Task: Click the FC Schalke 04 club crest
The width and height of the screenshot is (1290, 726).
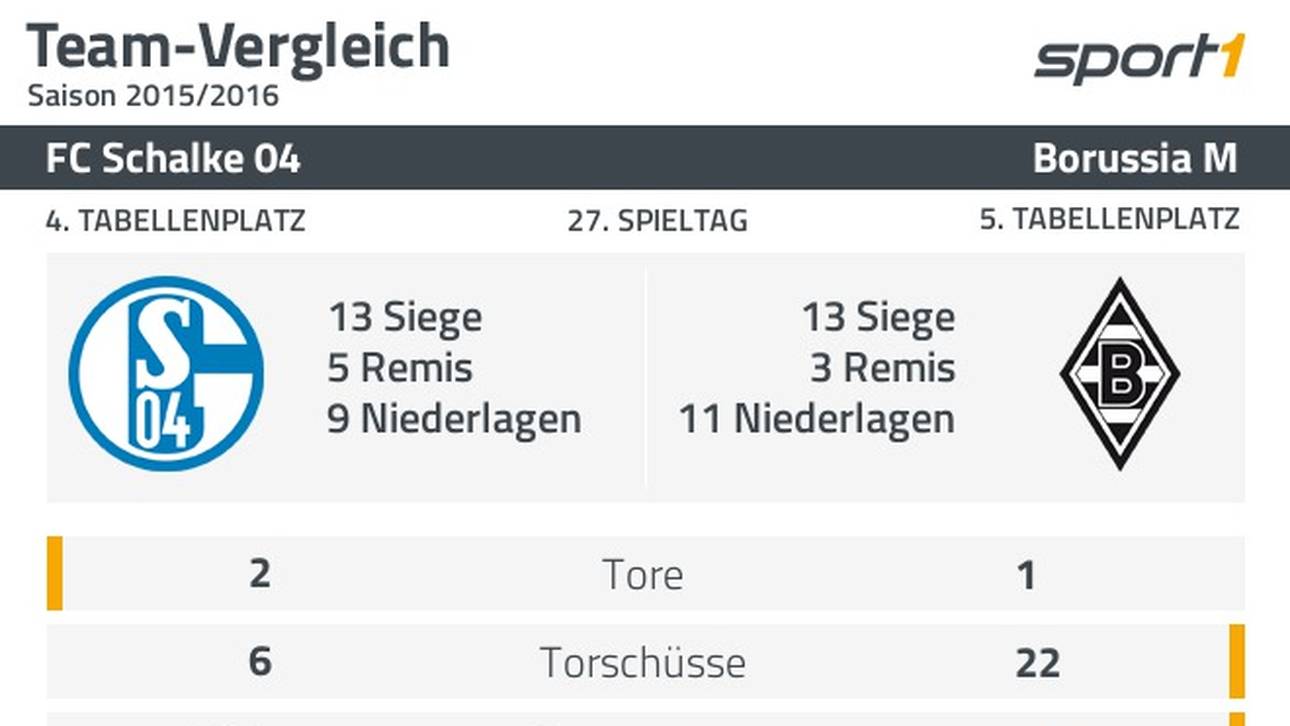Action: point(166,373)
